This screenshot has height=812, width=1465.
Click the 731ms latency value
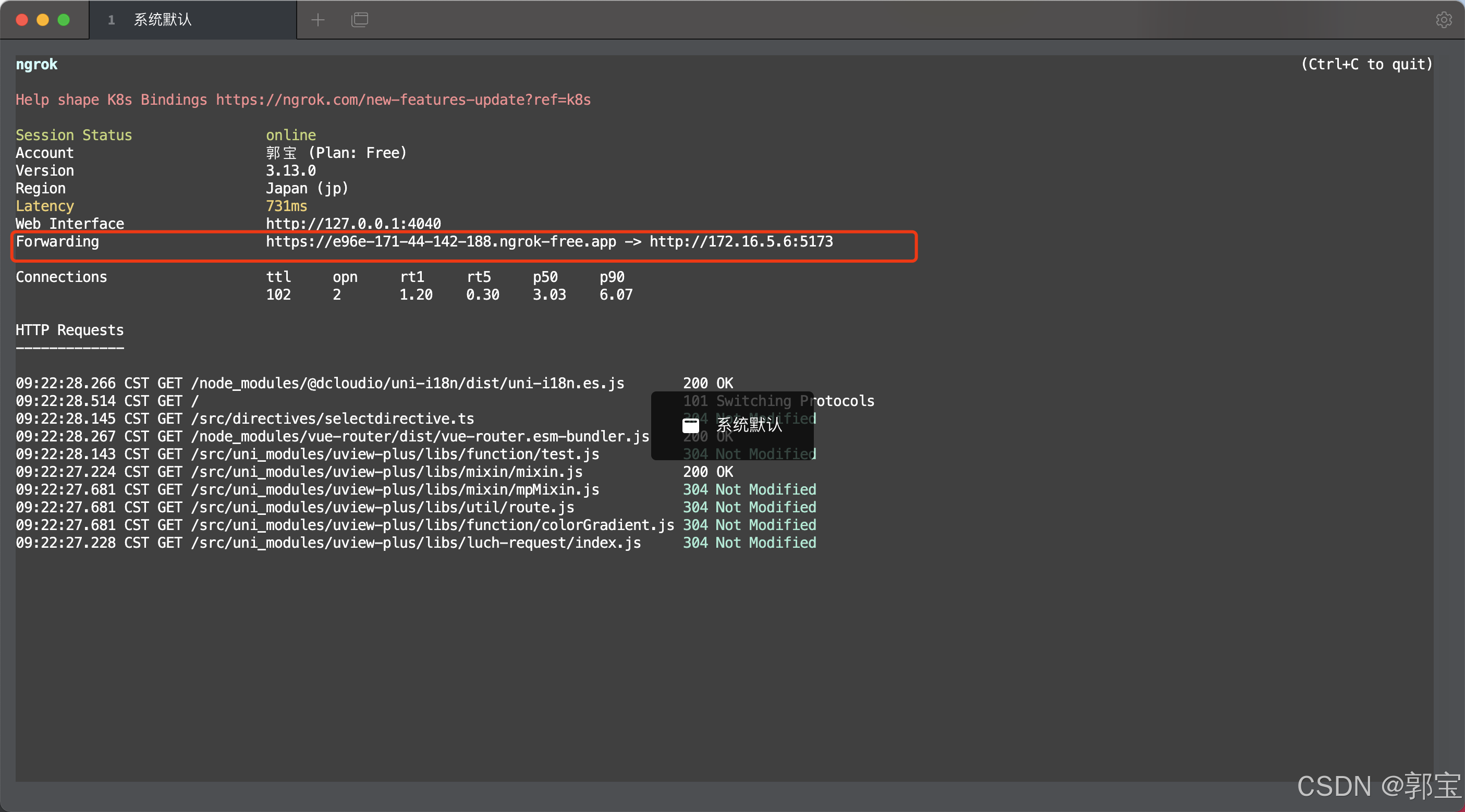click(286, 206)
